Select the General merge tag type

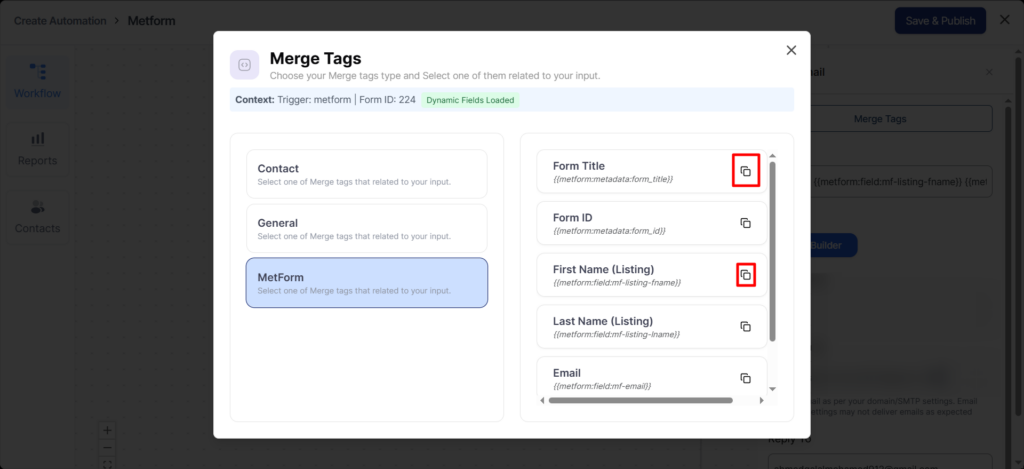(367, 228)
